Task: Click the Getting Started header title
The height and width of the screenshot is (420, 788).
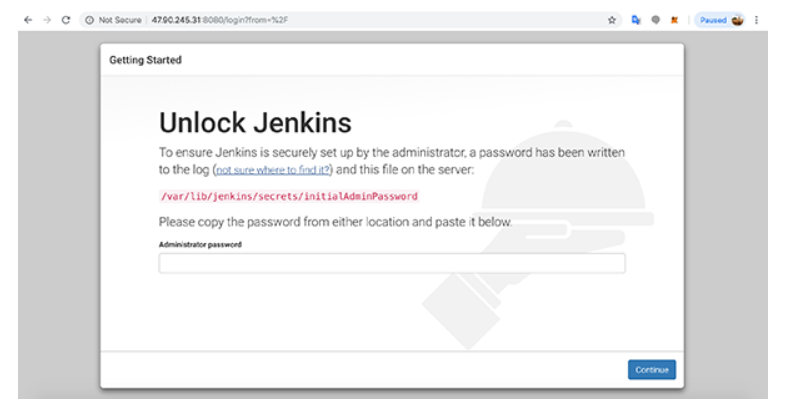Action: click(x=145, y=60)
